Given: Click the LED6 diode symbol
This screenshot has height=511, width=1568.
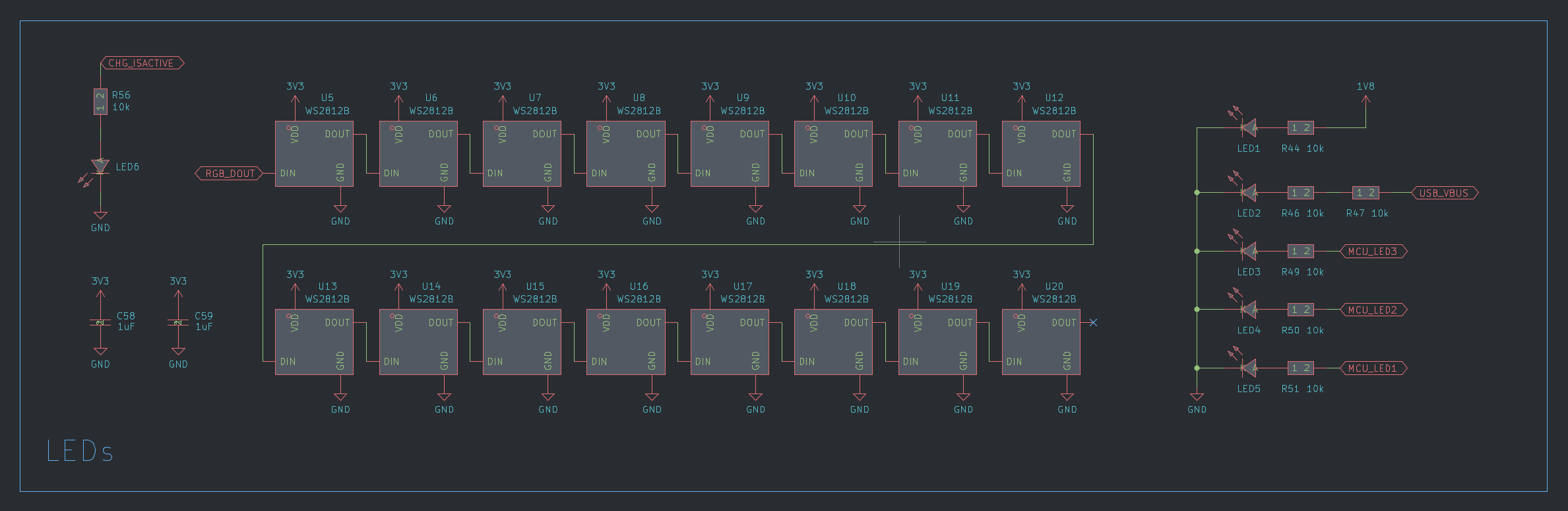Looking at the screenshot, I should 100,166.
